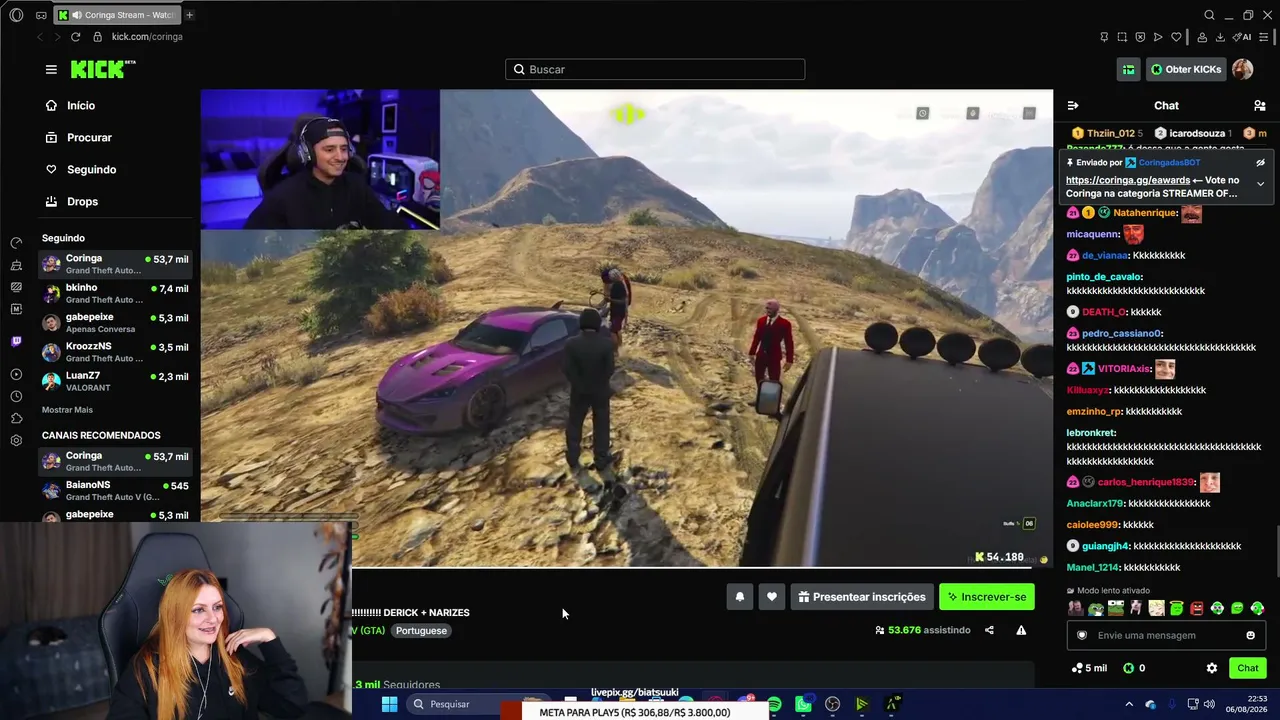Open Opera downloads icon
The width and height of the screenshot is (1280, 720).
[1220, 37]
